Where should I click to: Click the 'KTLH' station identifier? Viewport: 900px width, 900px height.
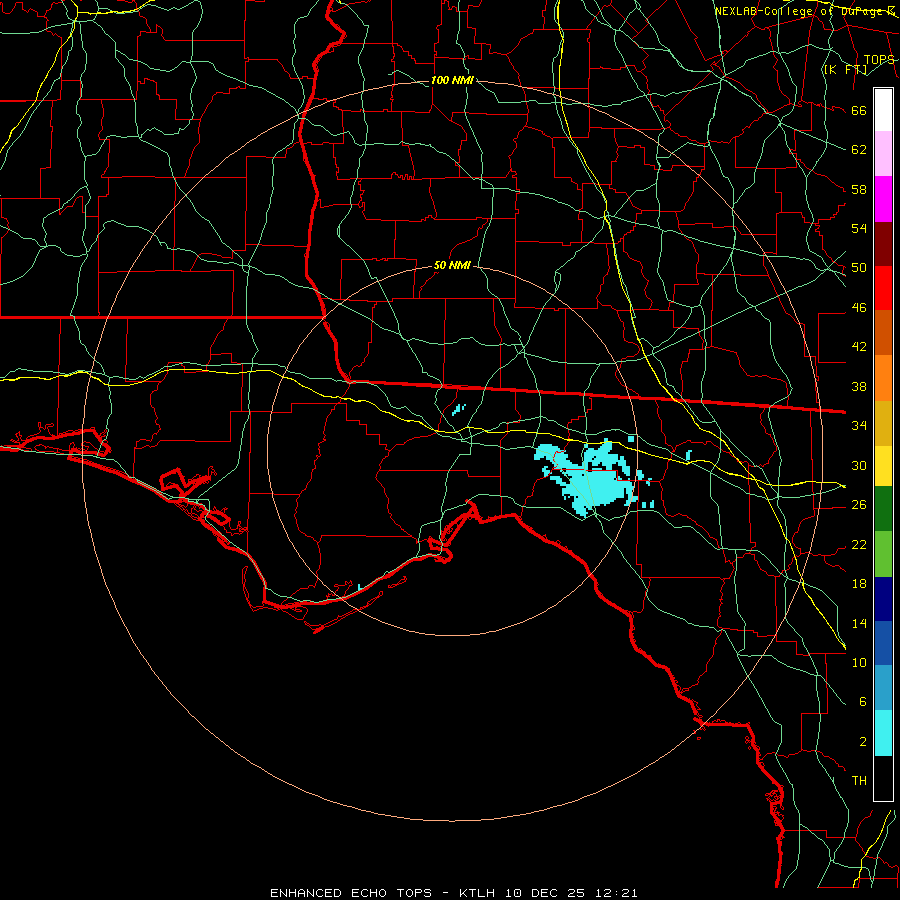point(476,893)
